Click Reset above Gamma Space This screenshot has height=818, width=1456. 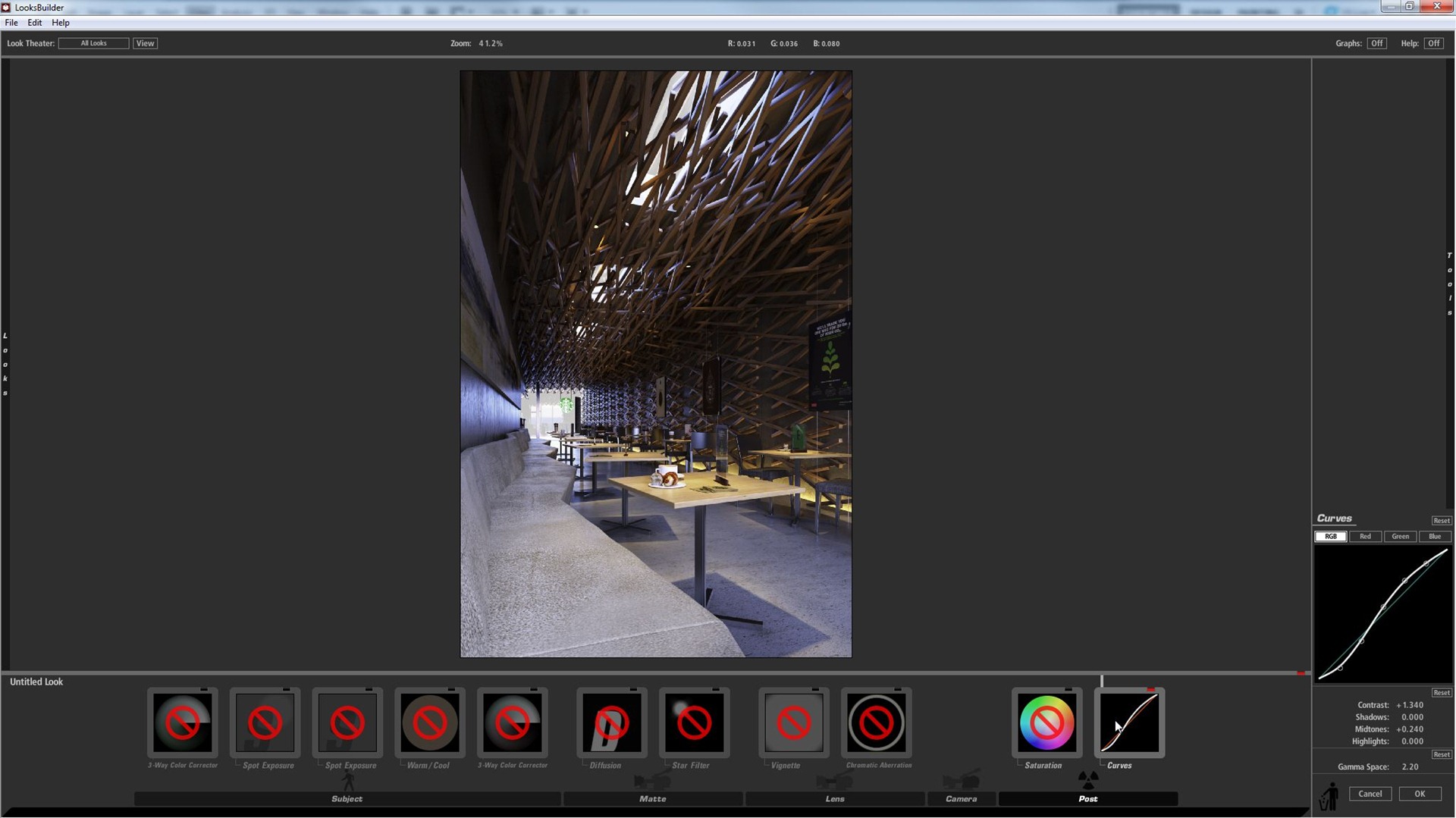(x=1441, y=755)
